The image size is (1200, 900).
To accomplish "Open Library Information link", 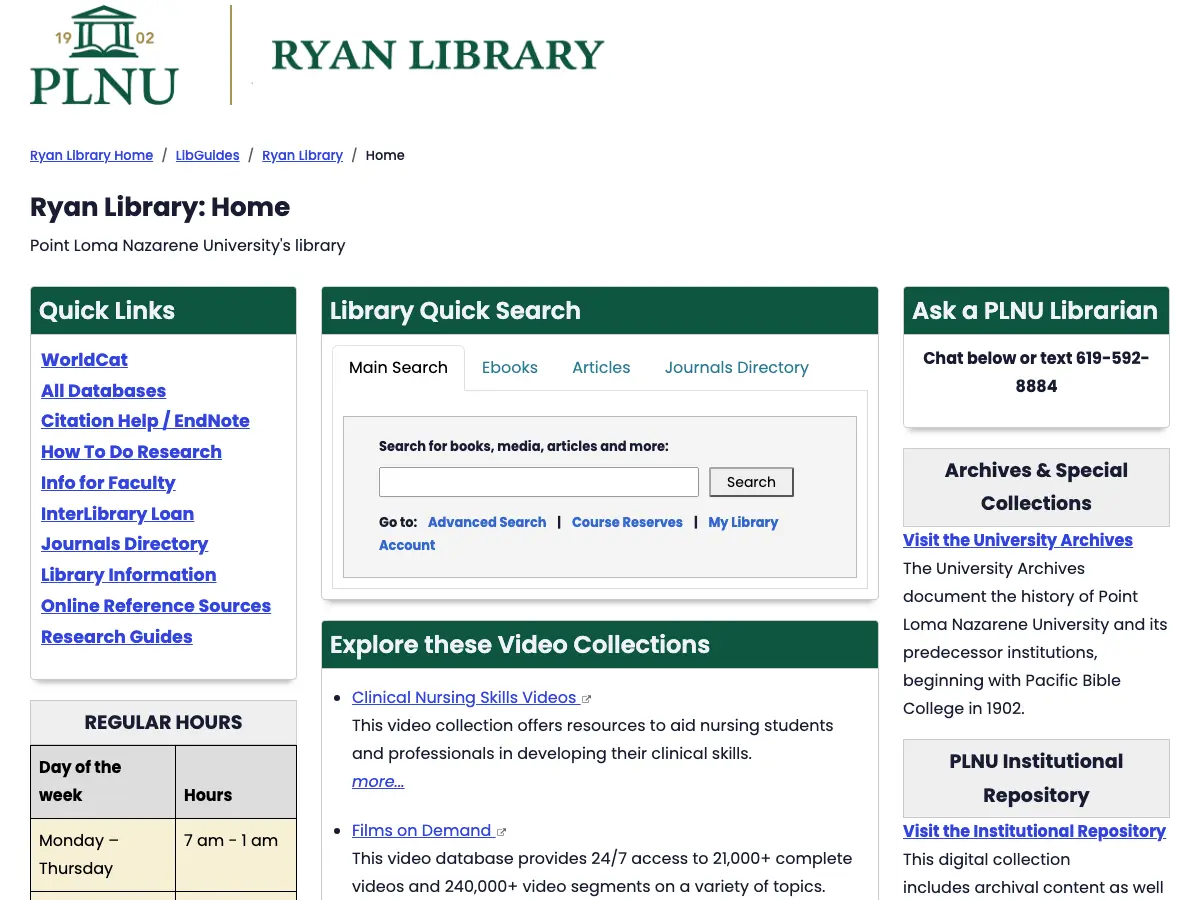I will 128,575.
